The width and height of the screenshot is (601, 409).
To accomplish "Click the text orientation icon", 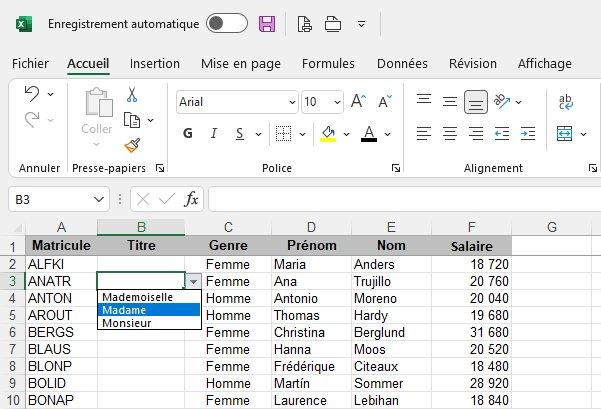I will pos(502,101).
